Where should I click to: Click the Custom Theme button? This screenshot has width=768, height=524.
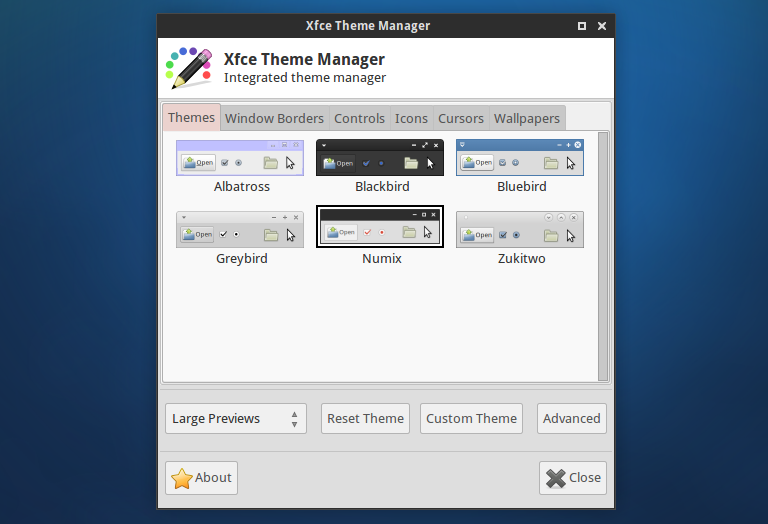(x=471, y=419)
